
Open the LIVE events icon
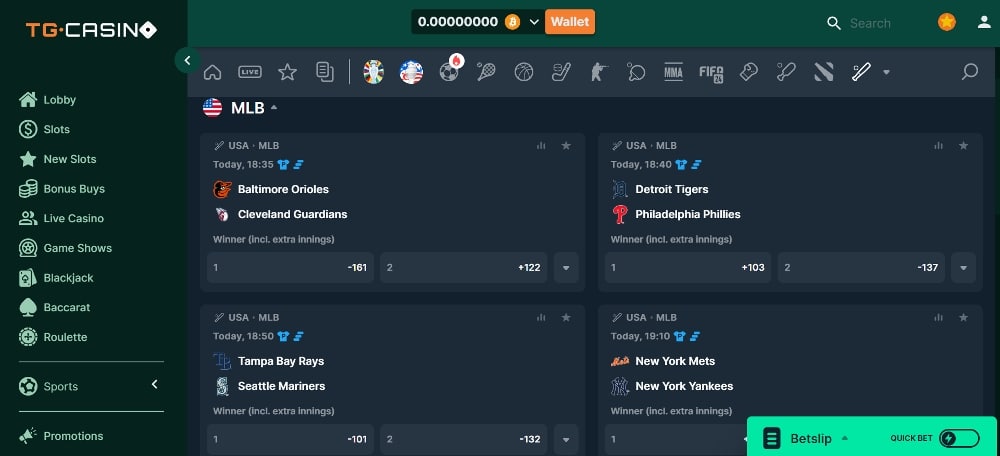(250, 72)
